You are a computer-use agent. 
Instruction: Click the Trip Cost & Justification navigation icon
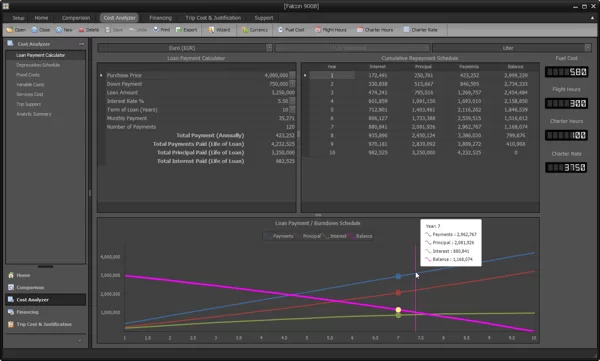tap(11, 324)
